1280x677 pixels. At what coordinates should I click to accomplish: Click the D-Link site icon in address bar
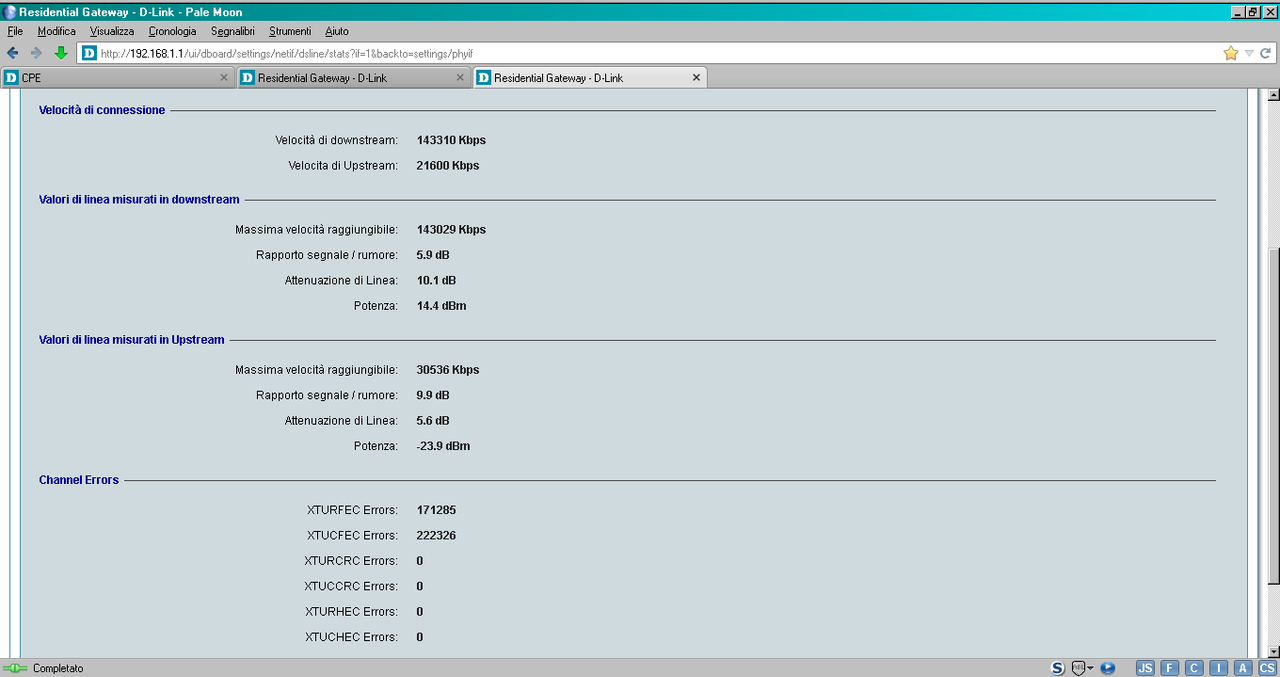(89, 53)
